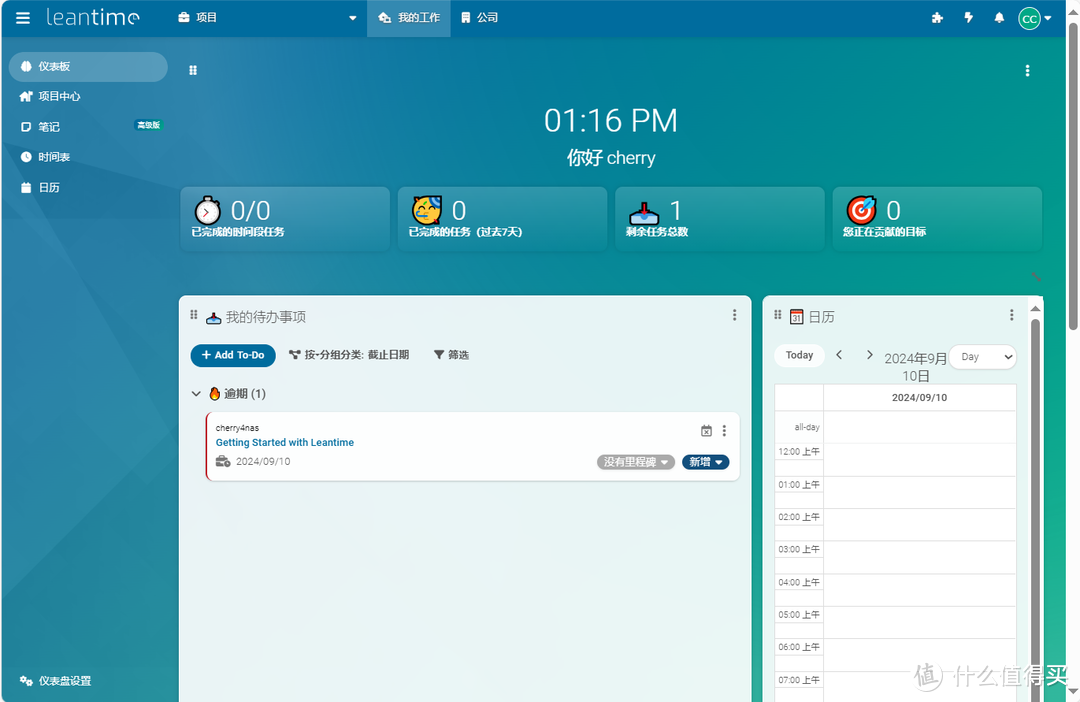Open the 没有里程碑 milestone dropdown

(635, 461)
